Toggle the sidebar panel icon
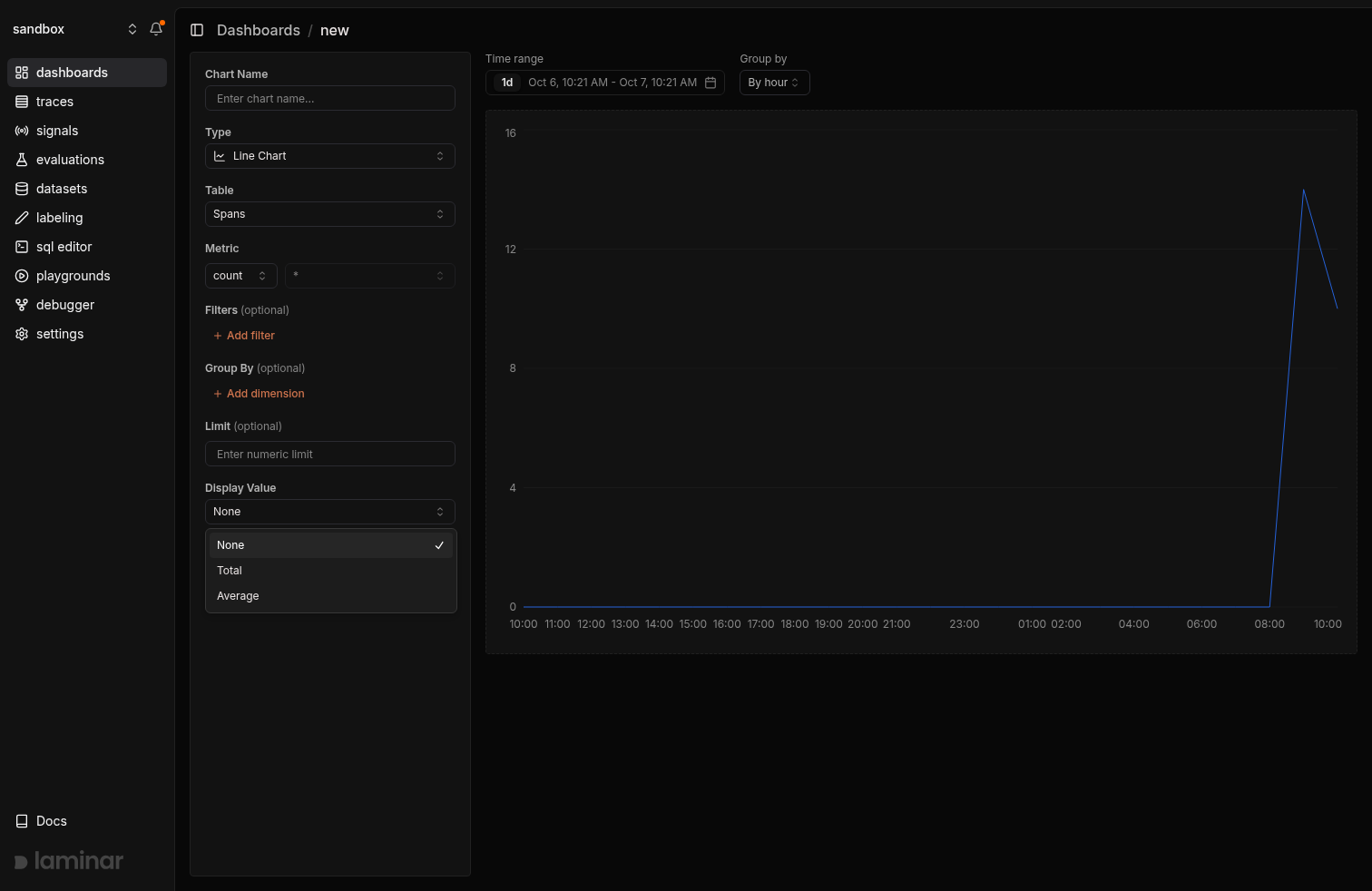 [x=197, y=30]
